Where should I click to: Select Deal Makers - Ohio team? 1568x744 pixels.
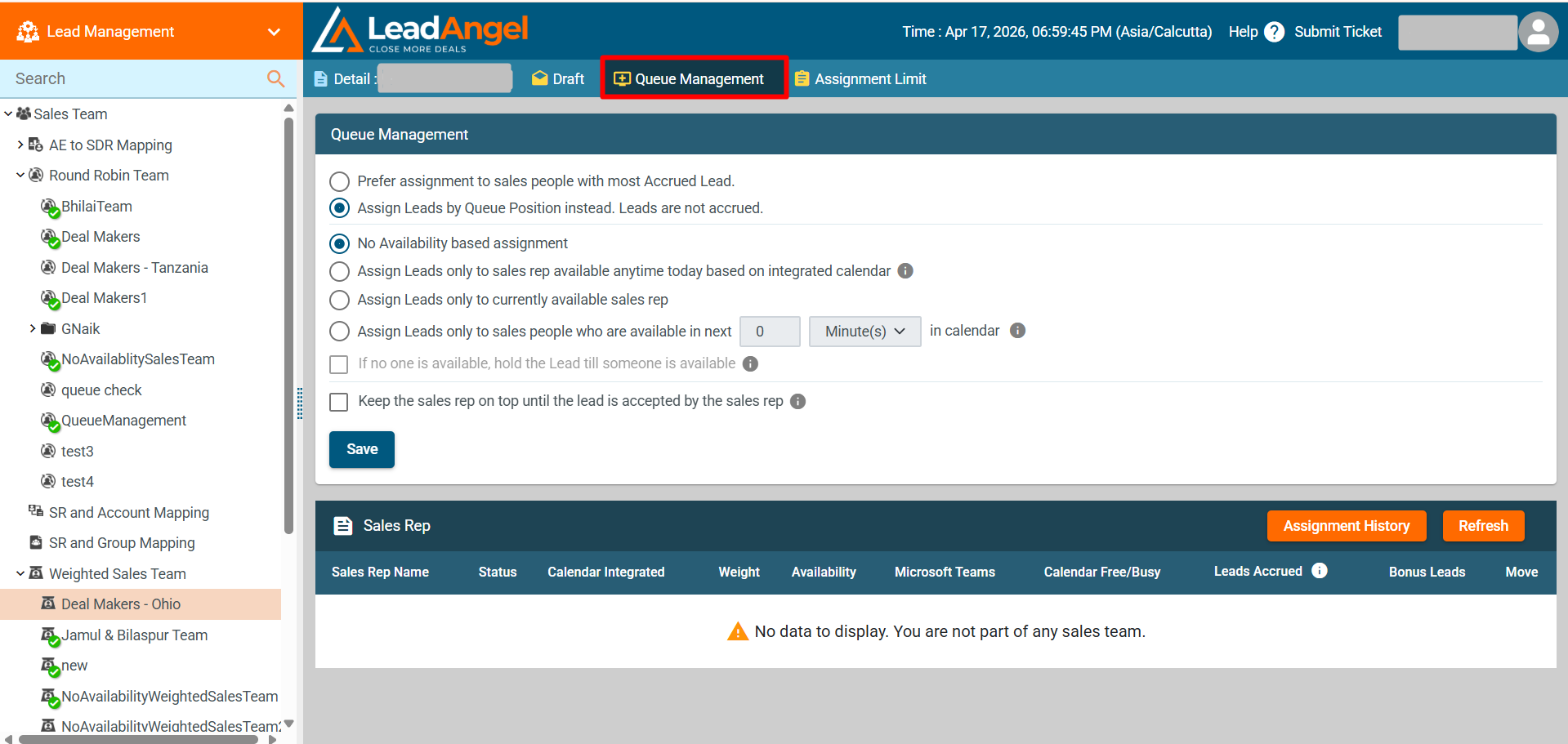tap(121, 604)
